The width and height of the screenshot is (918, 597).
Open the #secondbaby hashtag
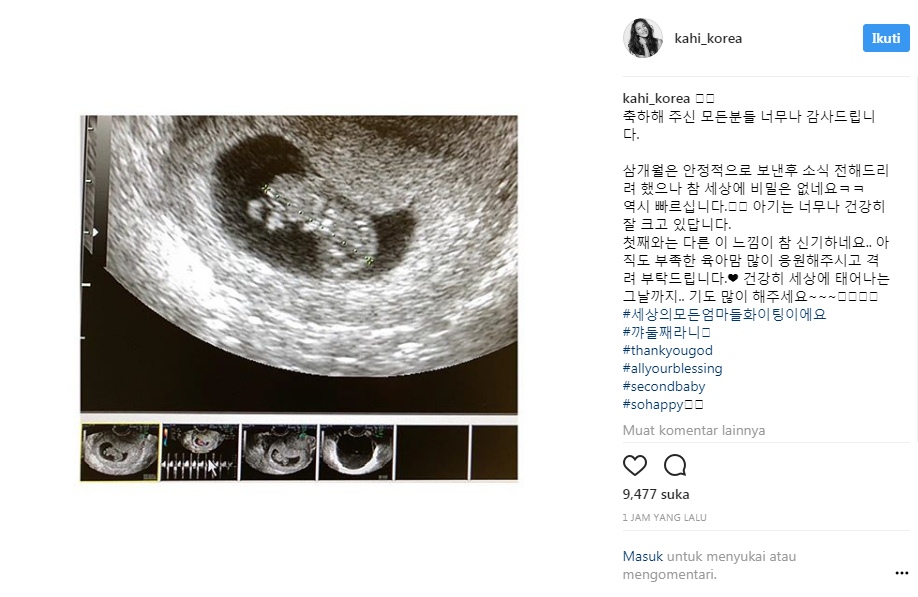pos(663,386)
